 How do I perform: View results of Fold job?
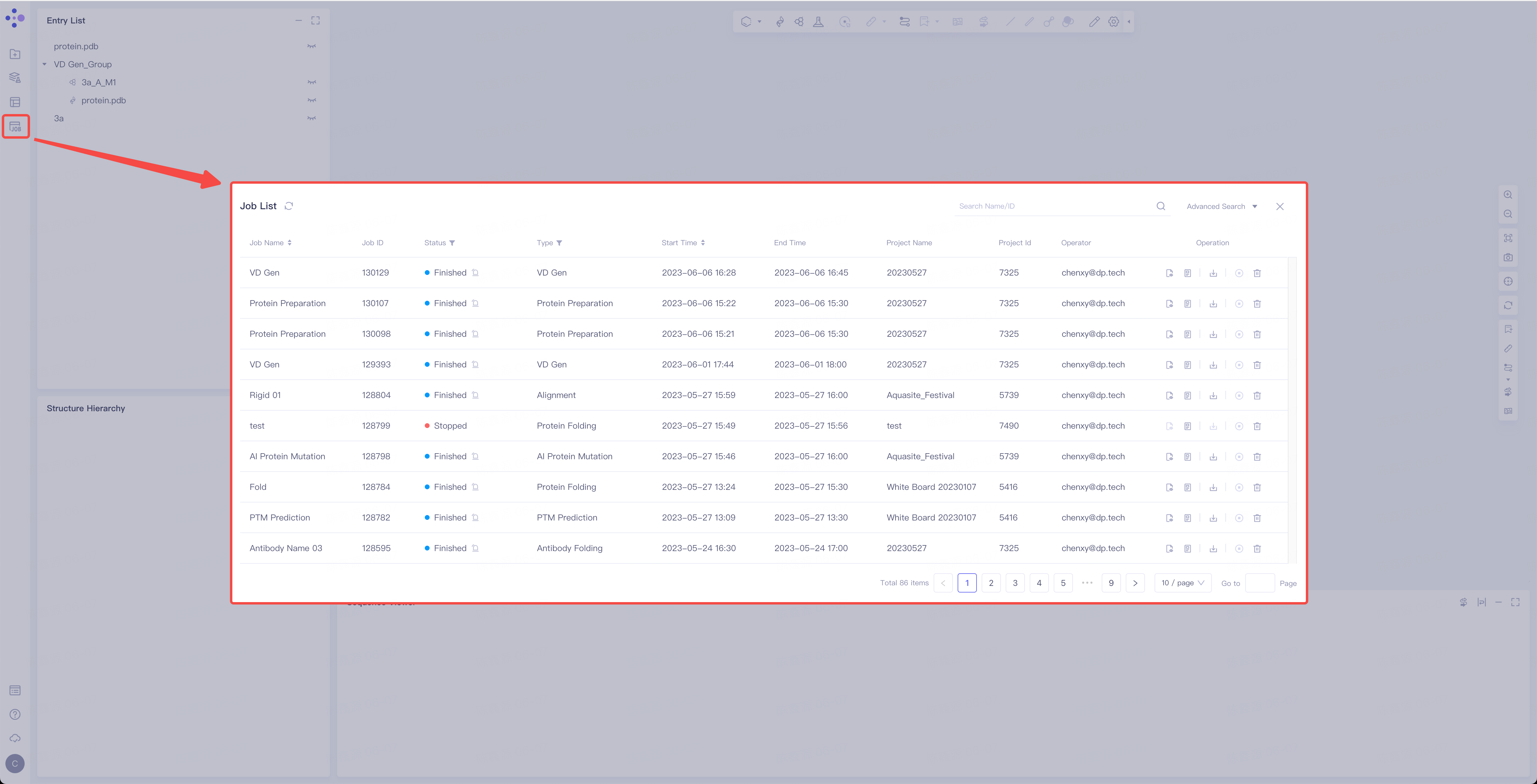(1170, 487)
